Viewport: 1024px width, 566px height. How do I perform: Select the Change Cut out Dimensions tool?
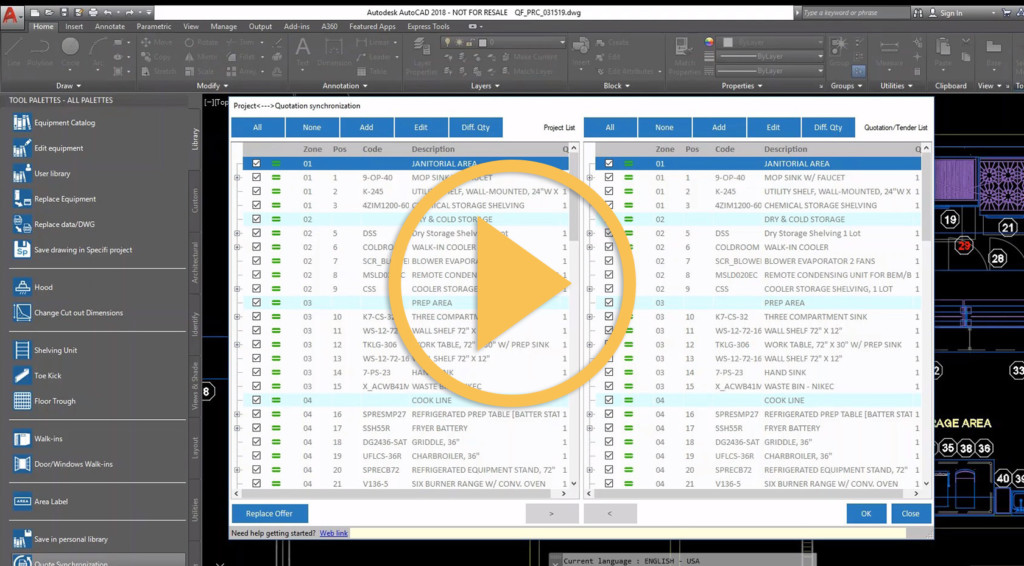pyautogui.click(x=69, y=313)
